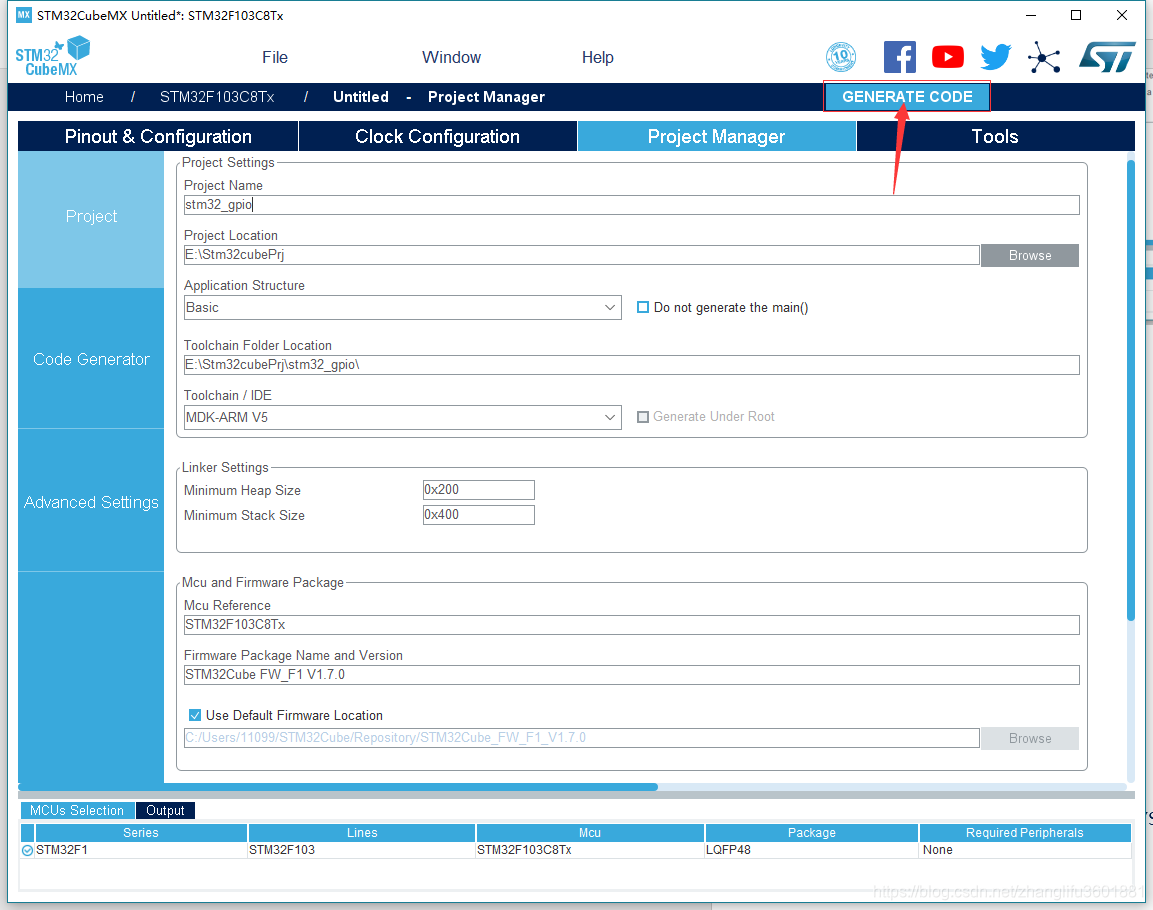Image resolution: width=1153 pixels, height=910 pixels.
Task: Switch to Output bottom tab
Action: click(x=165, y=810)
